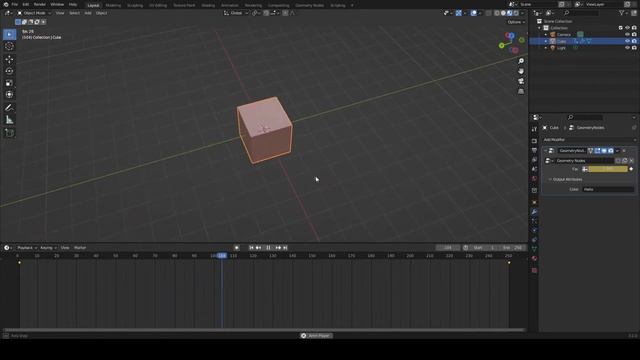The height and width of the screenshot is (360, 640).
Task: Toggle Collection visibility eye in outliner
Action: (x=627, y=28)
